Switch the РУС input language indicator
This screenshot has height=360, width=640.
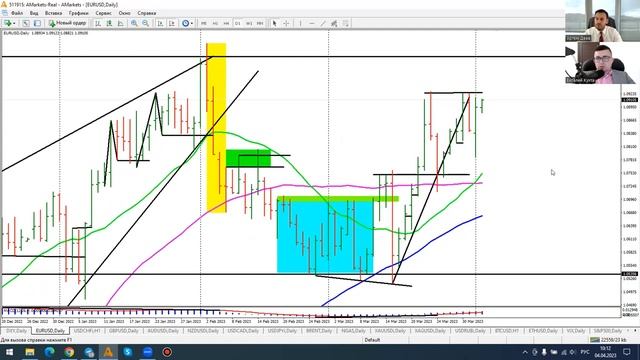pyautogui.click(x=585, y=352)
